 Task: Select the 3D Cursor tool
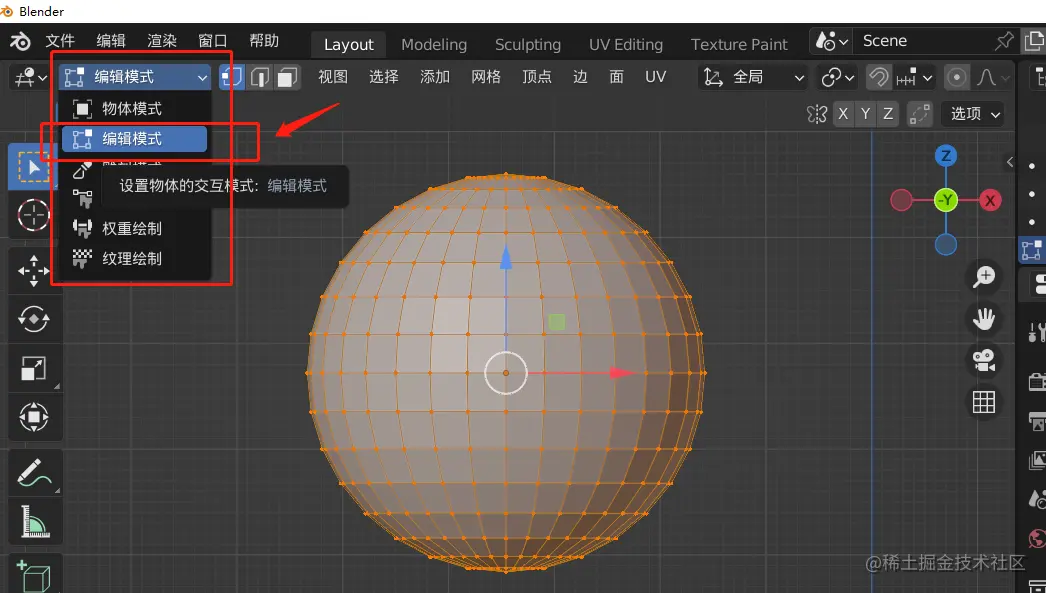(33, 215)
